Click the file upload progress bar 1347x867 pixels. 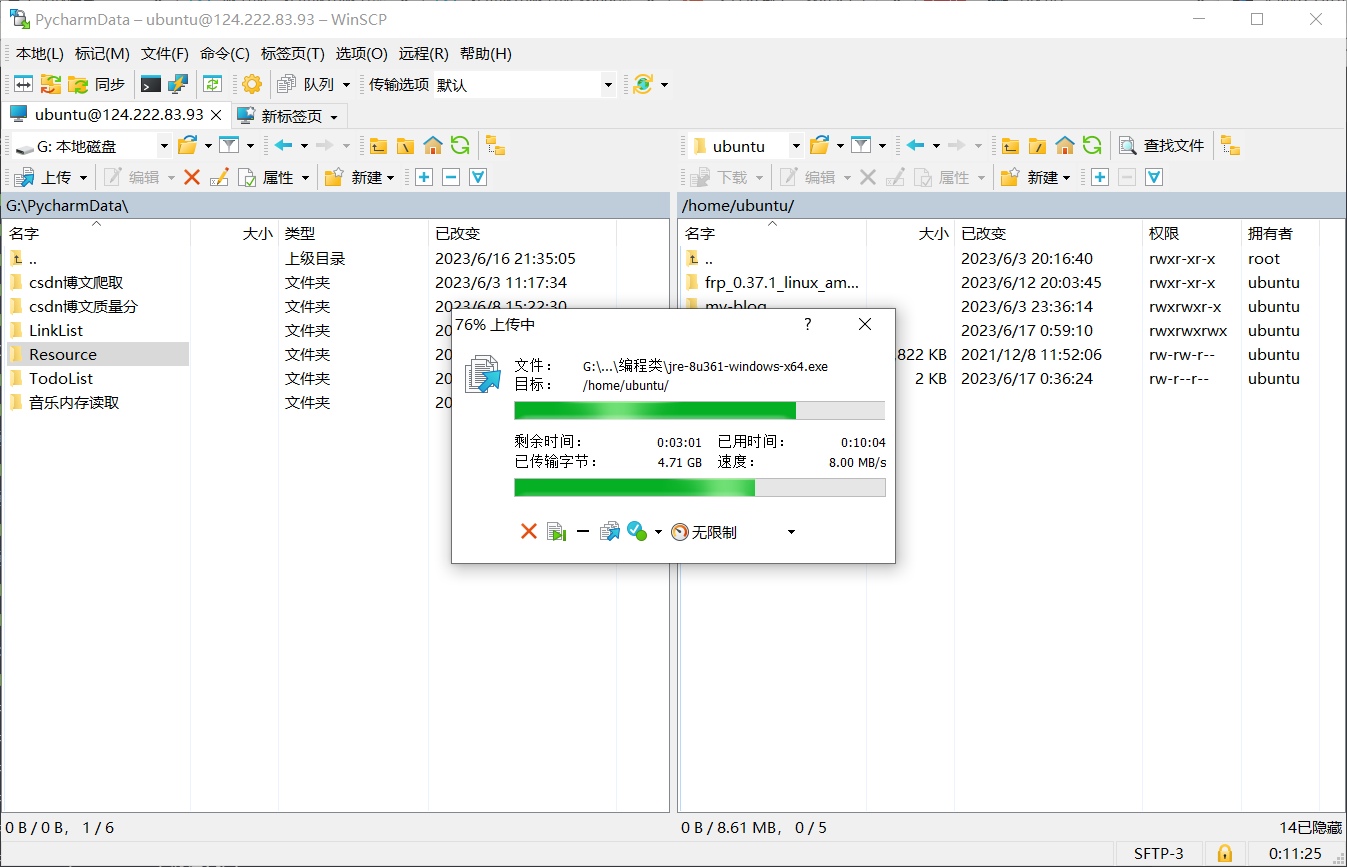(699, 410)
